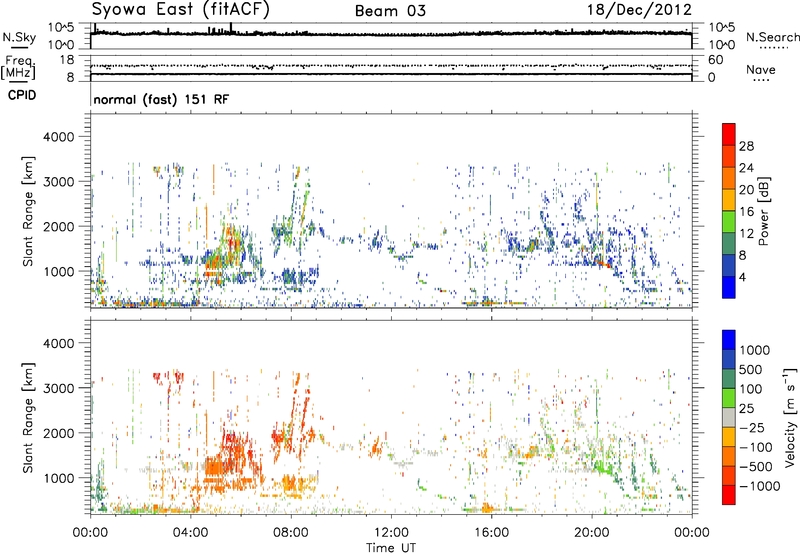Viewport: 800px width, 554px height.
Task: Select the blue bottom segment of Power colorbar
Action: pos(729,287)
